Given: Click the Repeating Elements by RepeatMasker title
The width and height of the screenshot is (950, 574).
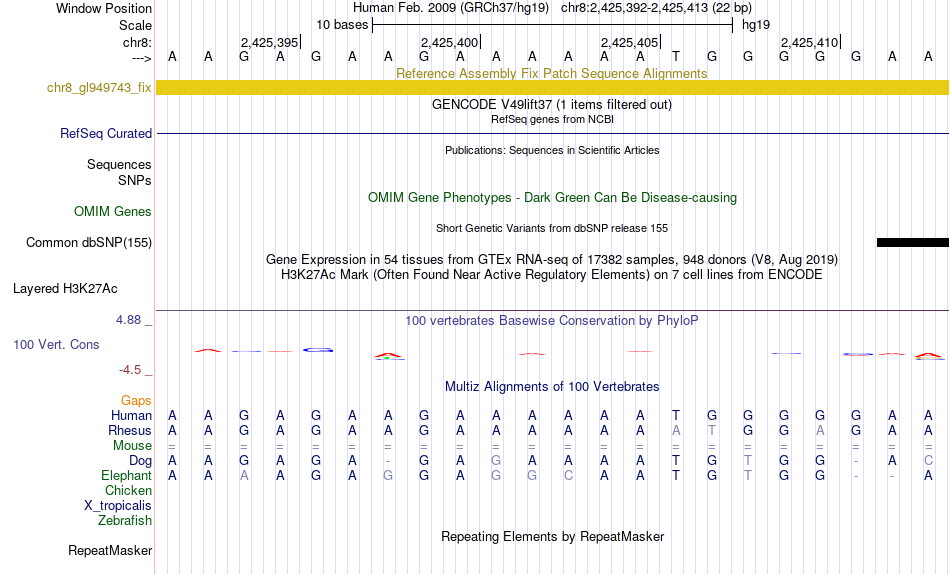Looking at the screenshot, I should 553,536.
